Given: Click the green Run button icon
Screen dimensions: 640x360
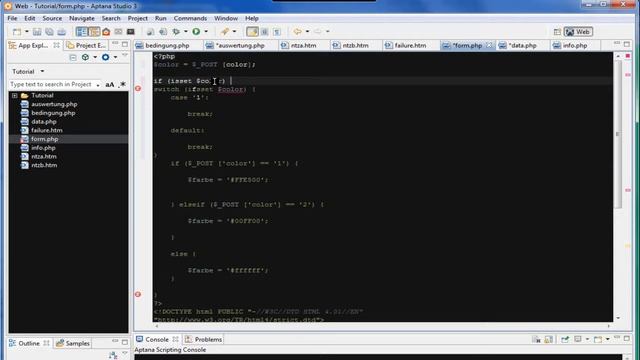Looking at the screenshot, I should coord(196,31).
